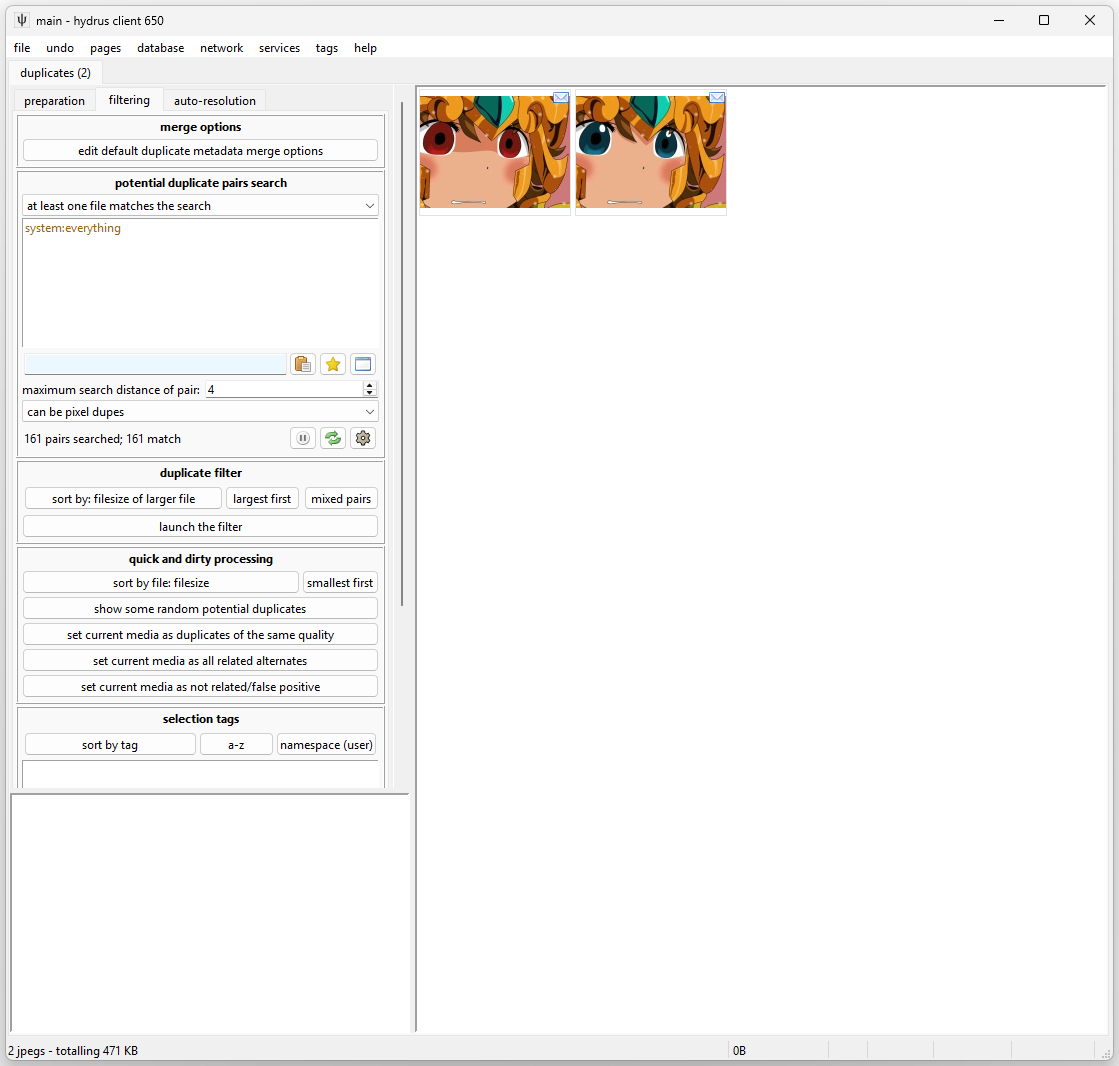Set current media as not related/false positive
This screenshot has width=1119, height=1066.
click(201, 687)
